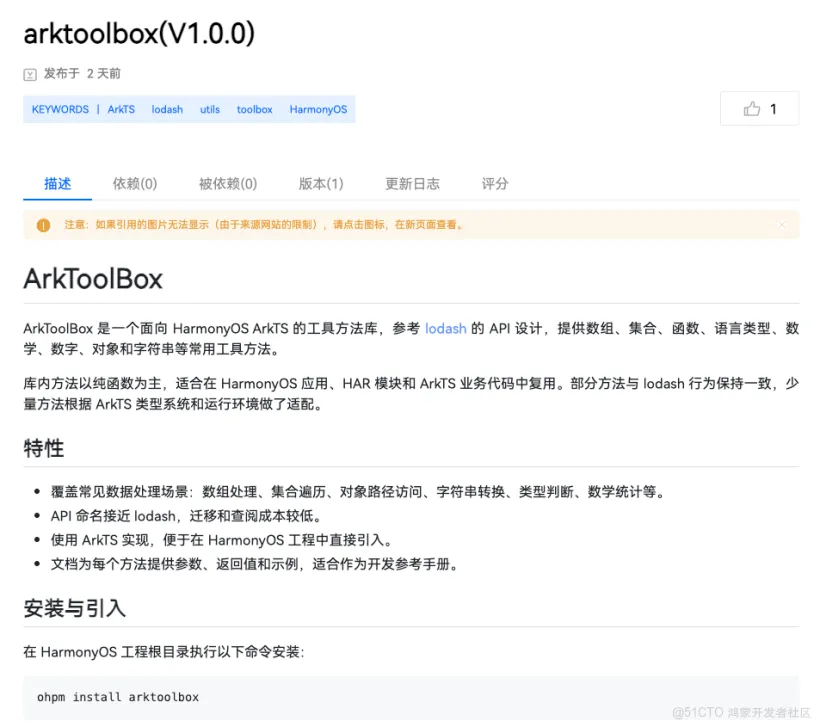
Task: Click the bullet API 命名接近 lodash
Action: 187,516
